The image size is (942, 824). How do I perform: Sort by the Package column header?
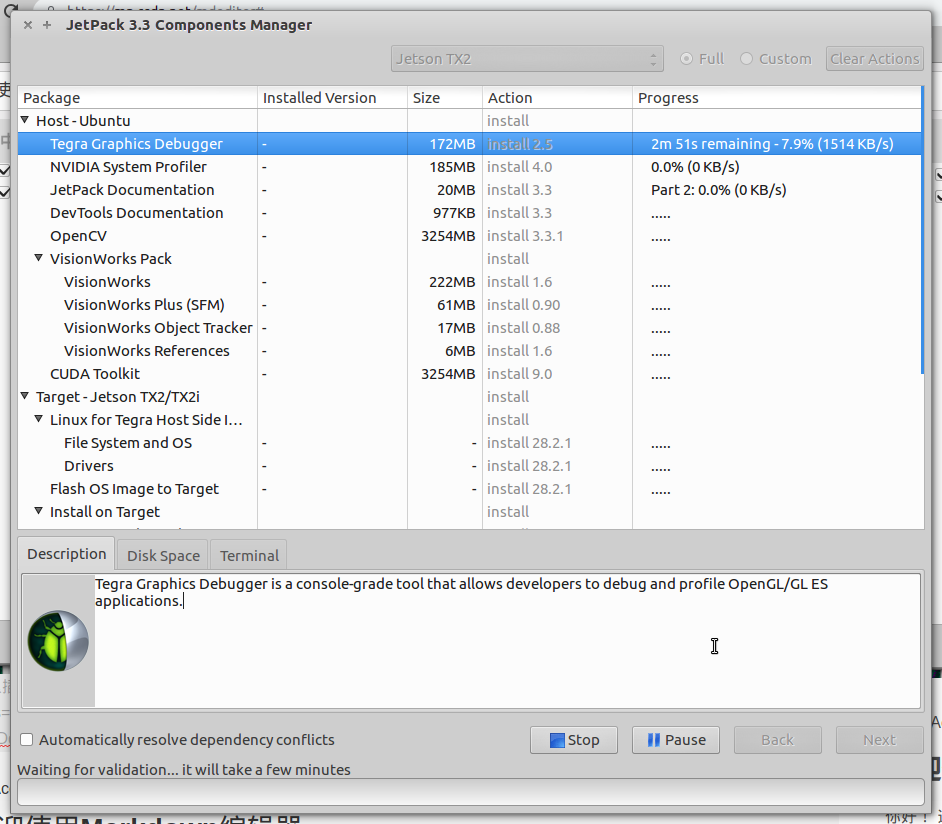point(138,97)
